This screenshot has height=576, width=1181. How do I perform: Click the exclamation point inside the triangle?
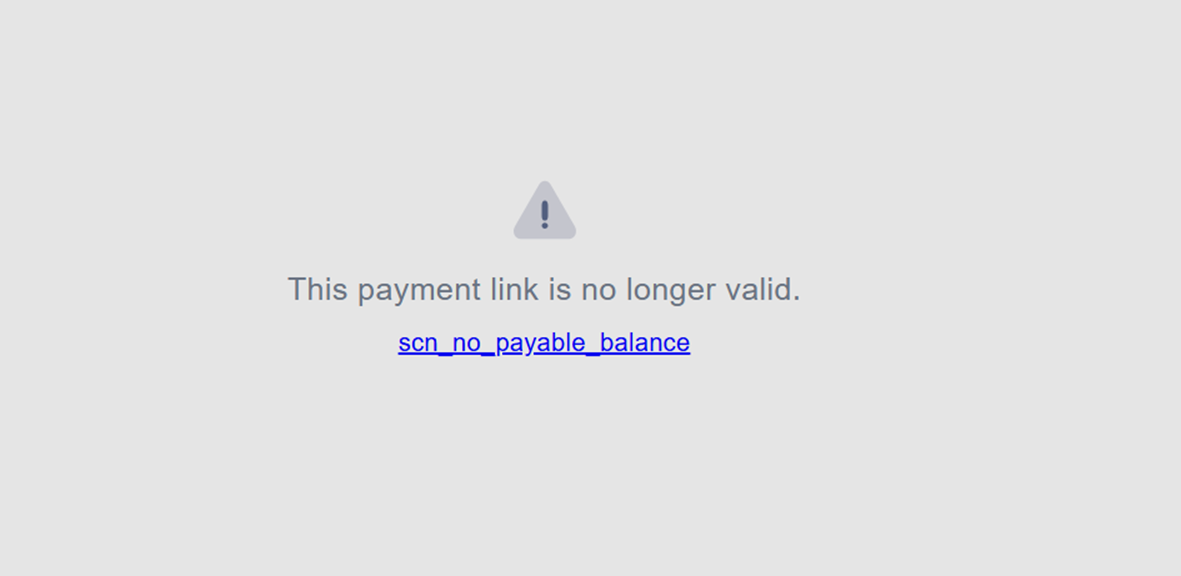(545, 215)
